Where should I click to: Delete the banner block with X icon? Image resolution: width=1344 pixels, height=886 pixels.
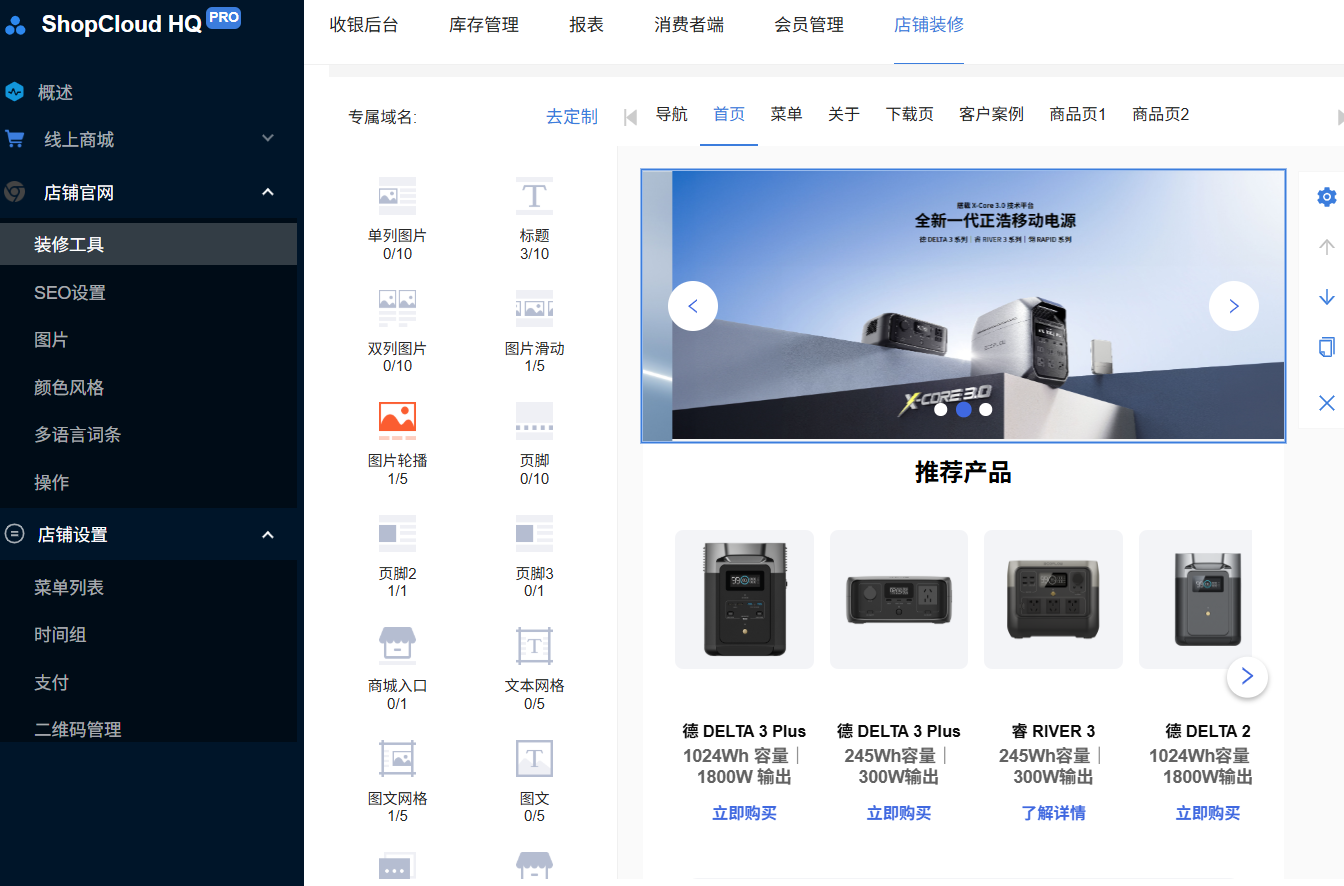pos(1327,403)
